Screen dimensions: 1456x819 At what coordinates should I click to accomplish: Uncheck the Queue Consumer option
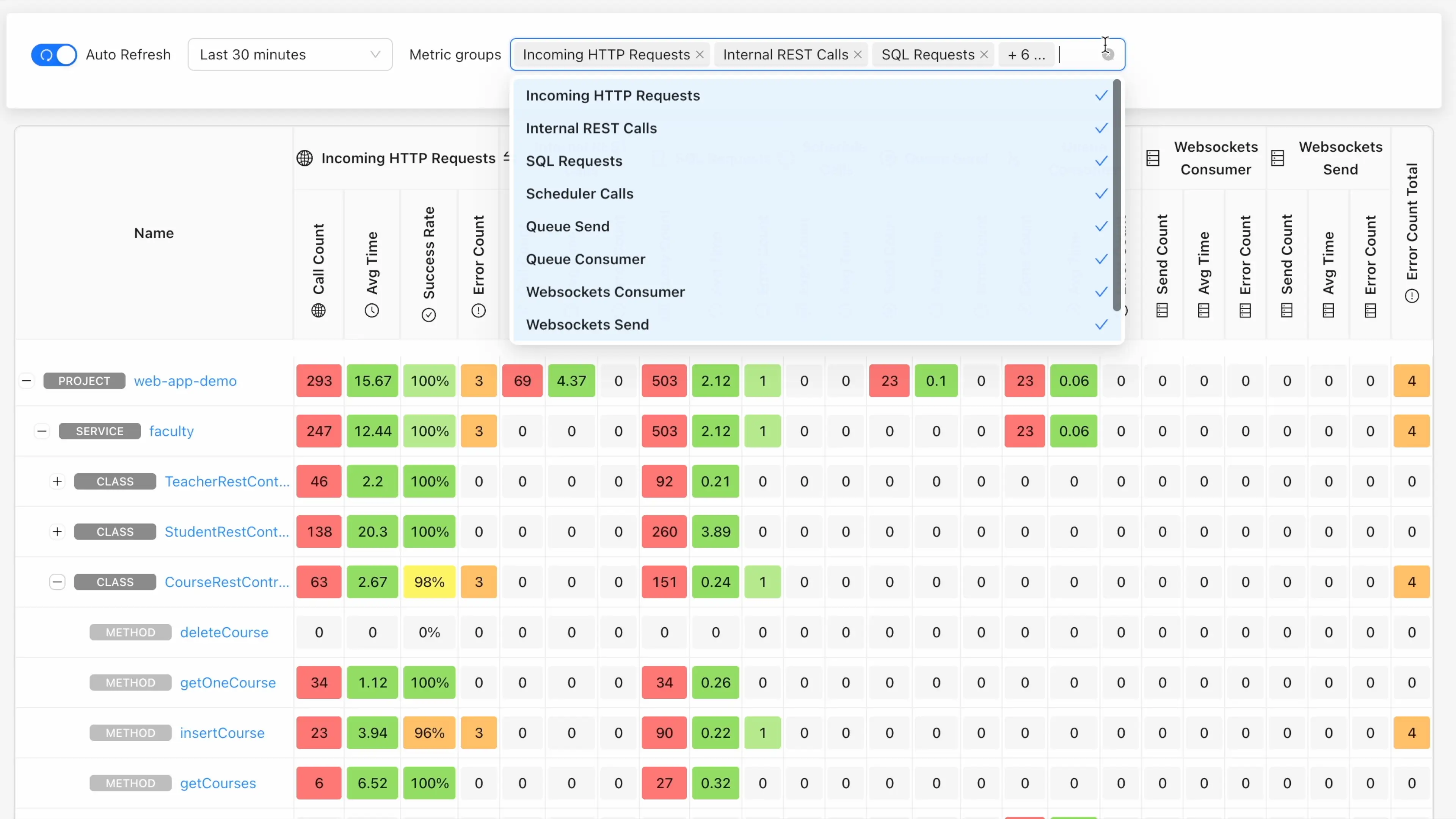[x=585, y=259]
